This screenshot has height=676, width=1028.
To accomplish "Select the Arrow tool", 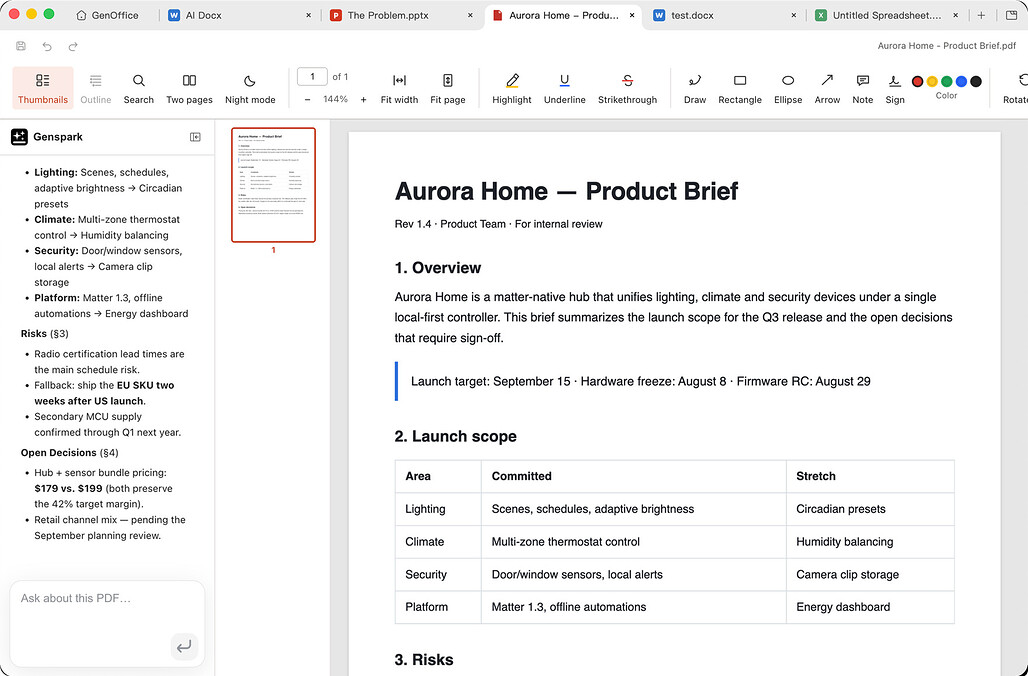I will coord(827,88).
